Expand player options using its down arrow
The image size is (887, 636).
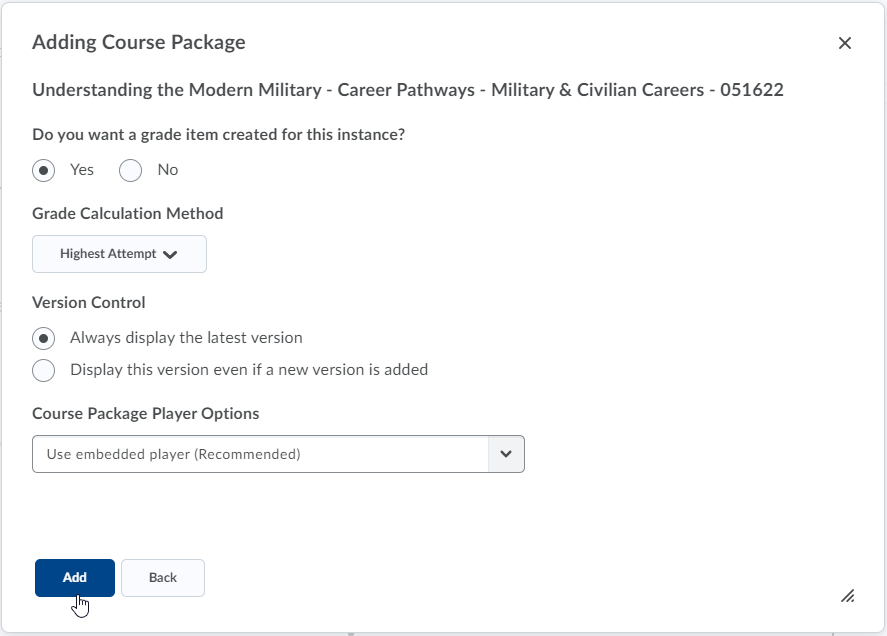point(506,454)
